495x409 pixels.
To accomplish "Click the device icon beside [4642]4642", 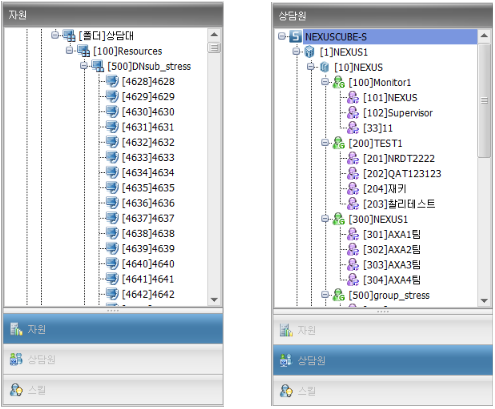I will (x=112, y=294).
